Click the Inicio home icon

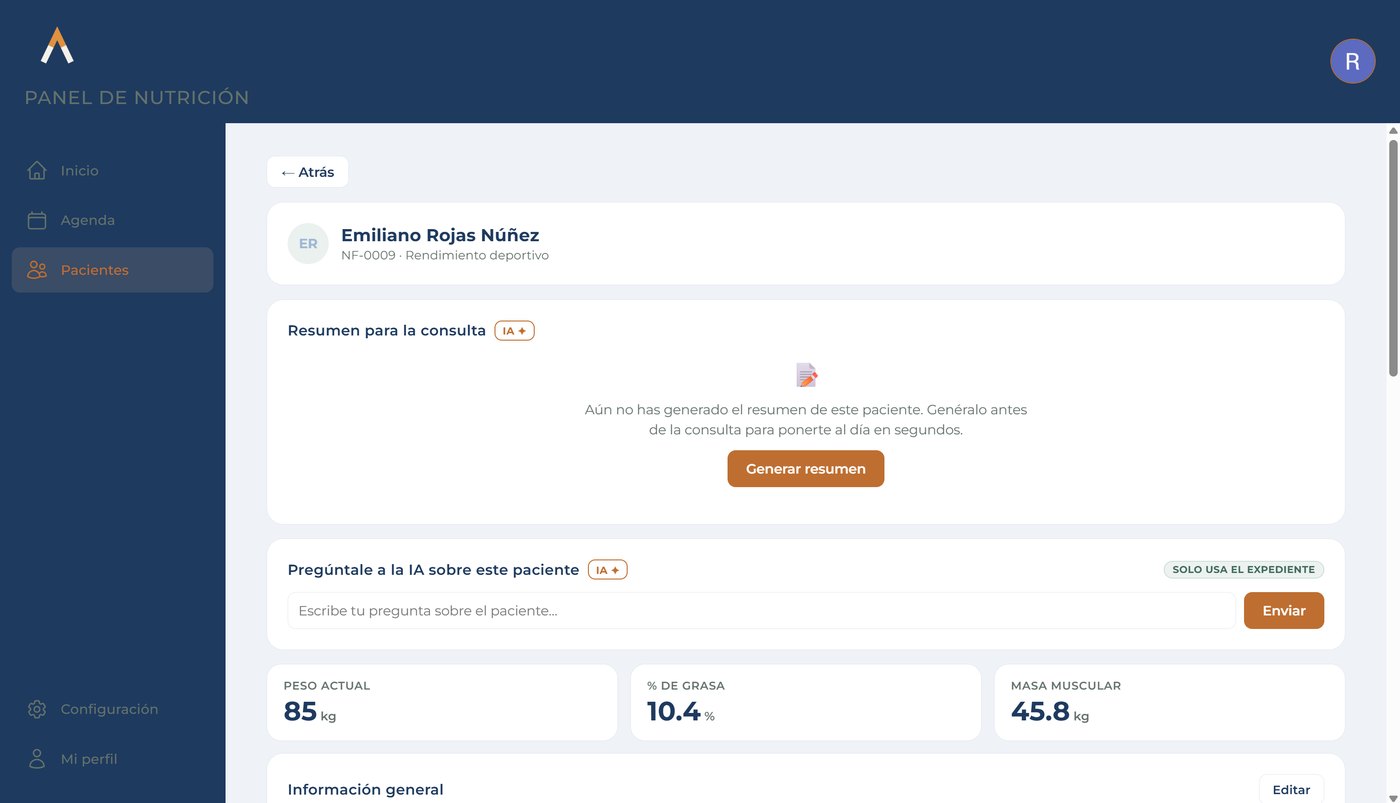37,170
